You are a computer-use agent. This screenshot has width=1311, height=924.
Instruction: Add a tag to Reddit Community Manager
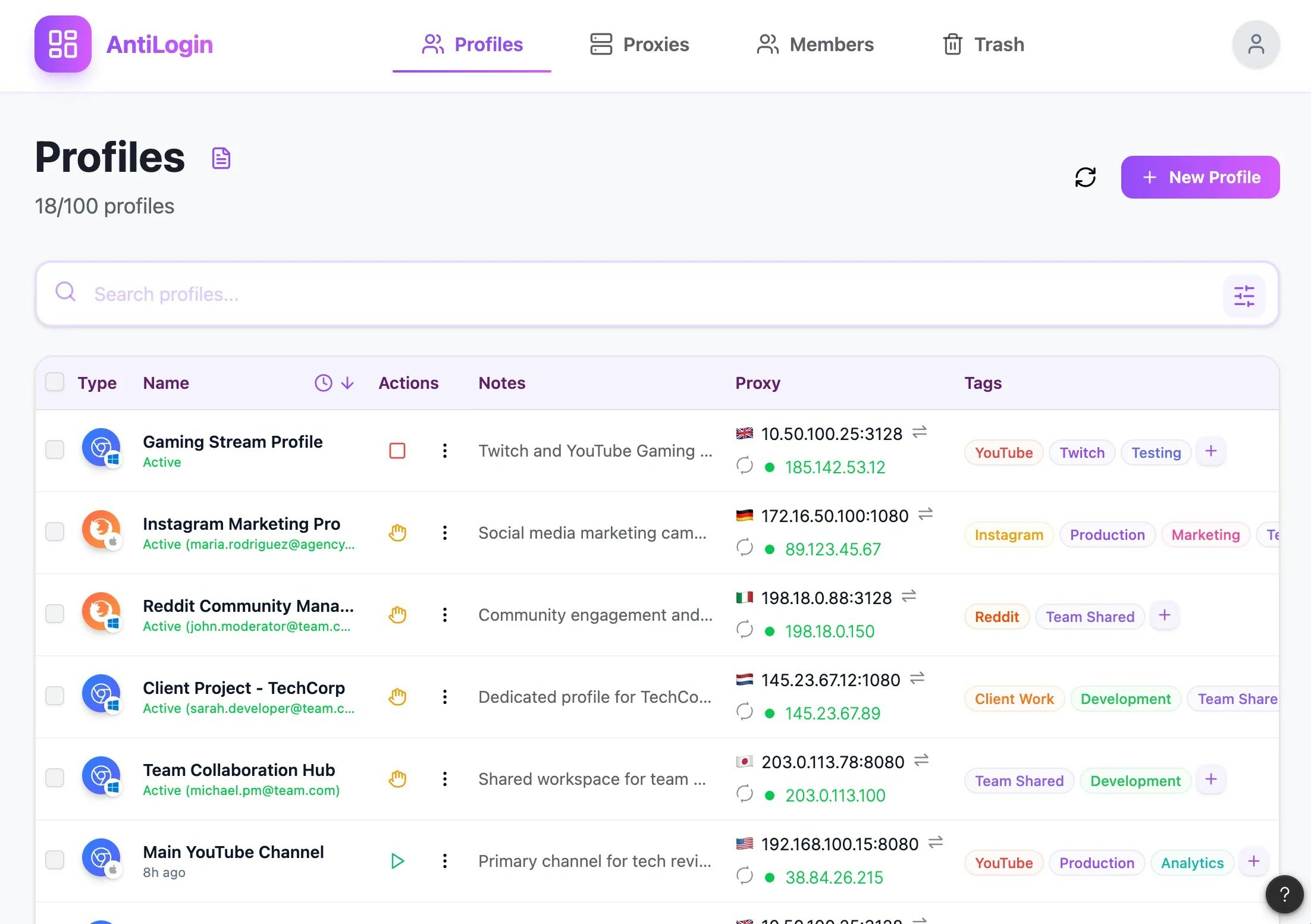[x=1165, y=615]
